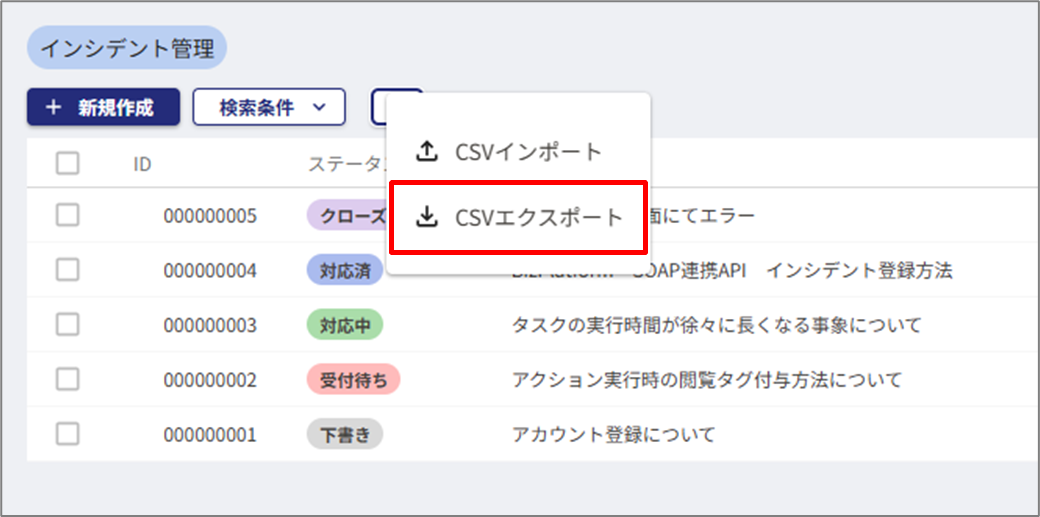
Task: Open incident titled アカウント登録について
Action: [x=613, y=434]
